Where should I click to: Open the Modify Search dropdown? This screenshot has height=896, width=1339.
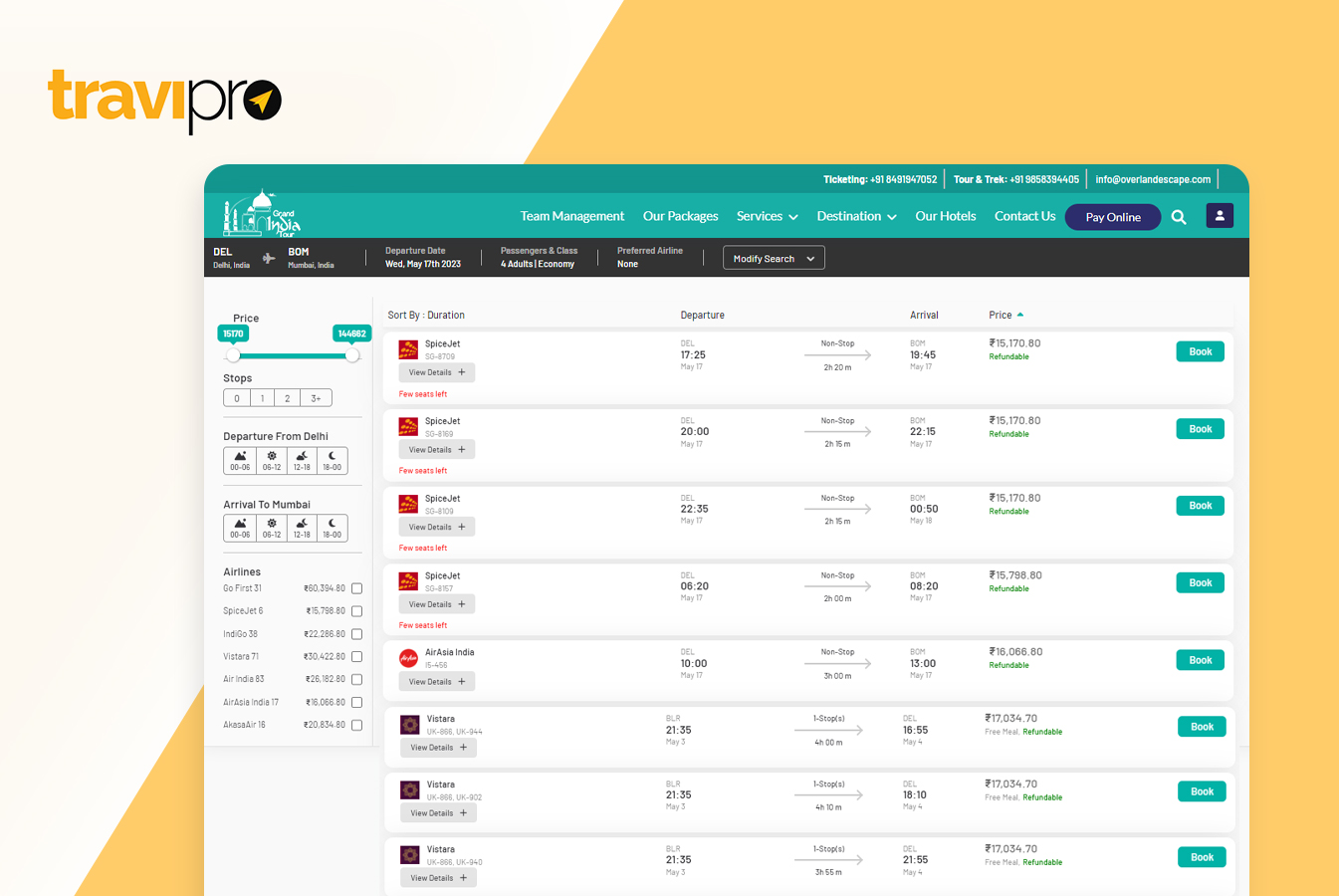tap(774, 259)
